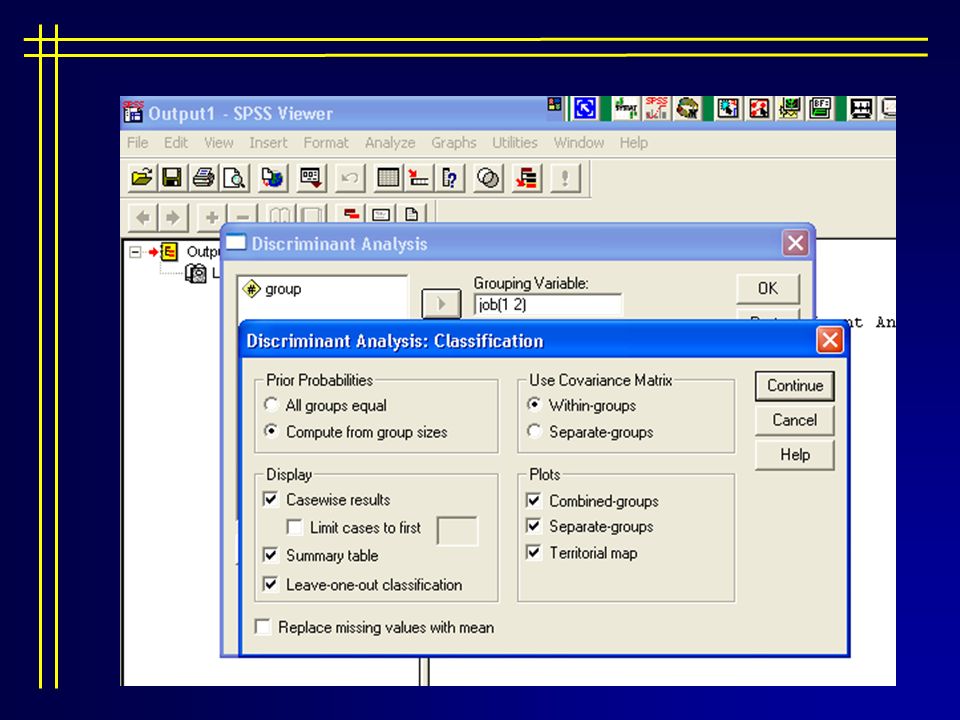
Task: Toggle the Separate-groups plot checkbox
Action: 534,526
